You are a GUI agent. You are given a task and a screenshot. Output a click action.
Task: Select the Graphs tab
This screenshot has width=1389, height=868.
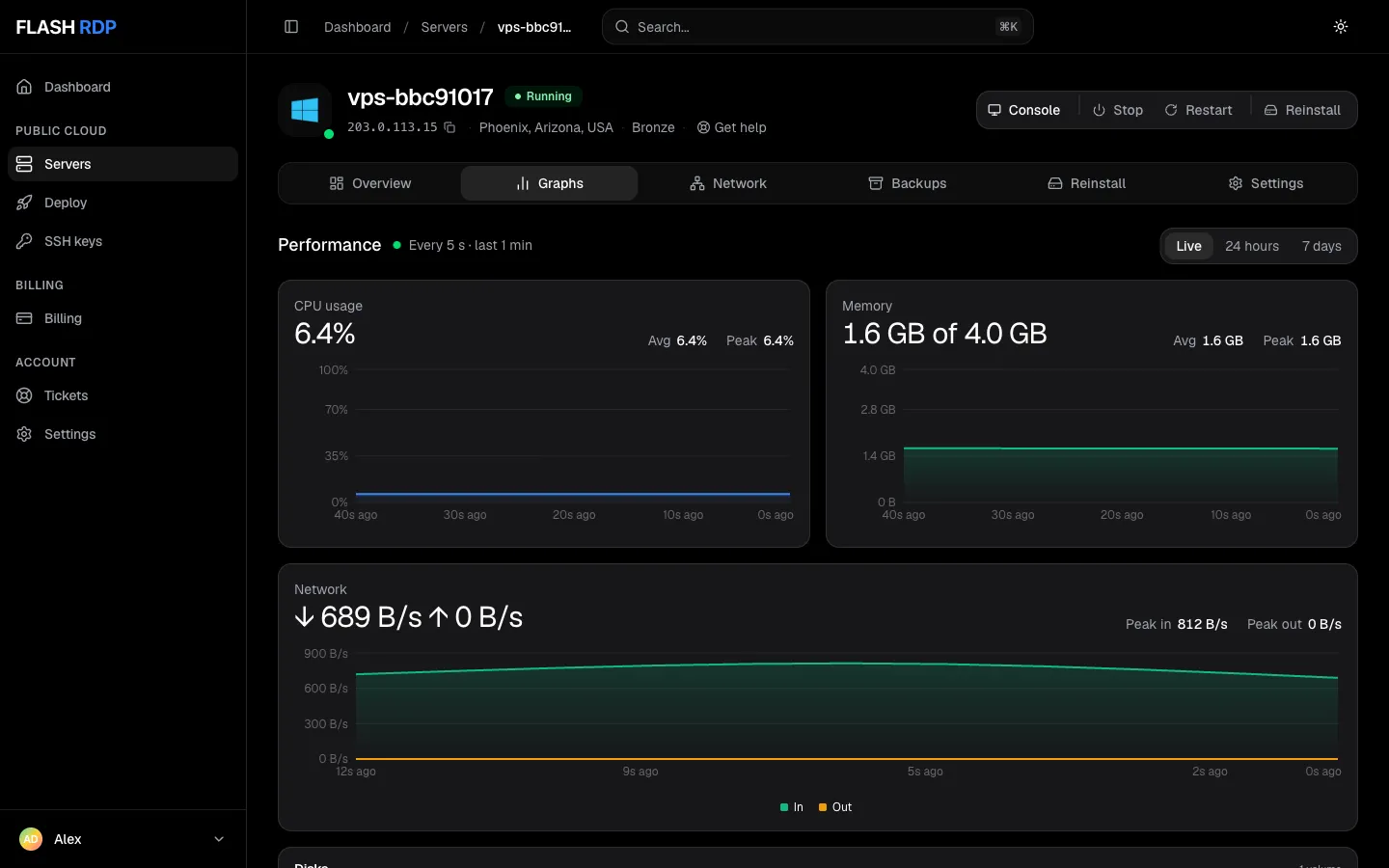click(x=550, y=183)
